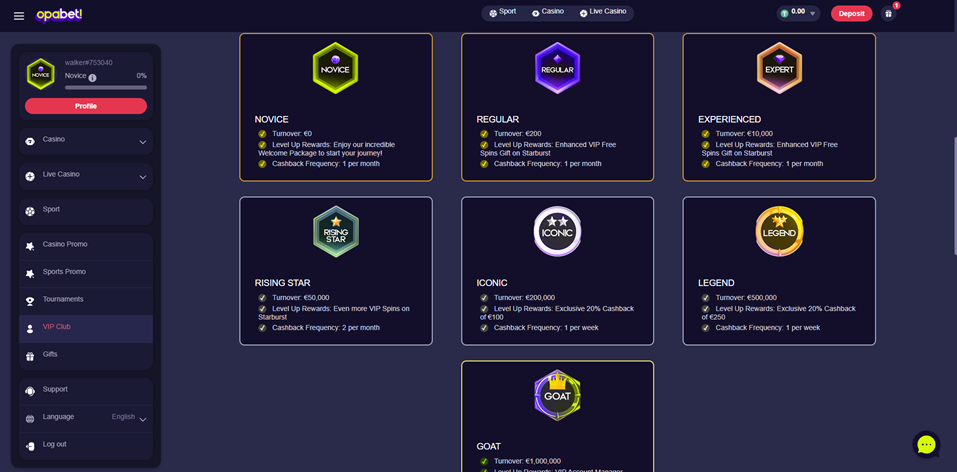Image resolution: width=957 pixels, height=472 pixels.
Task: Click the EXPERT hexagon badge
Action: pos(779,68)
